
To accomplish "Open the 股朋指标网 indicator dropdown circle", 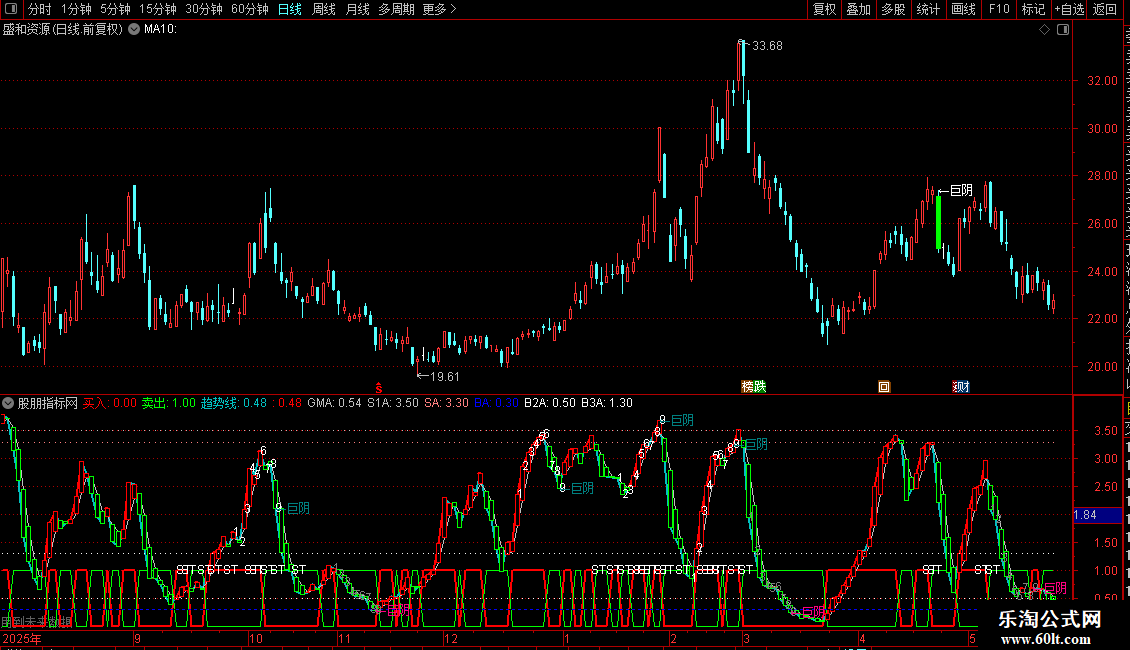I will [x=8, y=403].
